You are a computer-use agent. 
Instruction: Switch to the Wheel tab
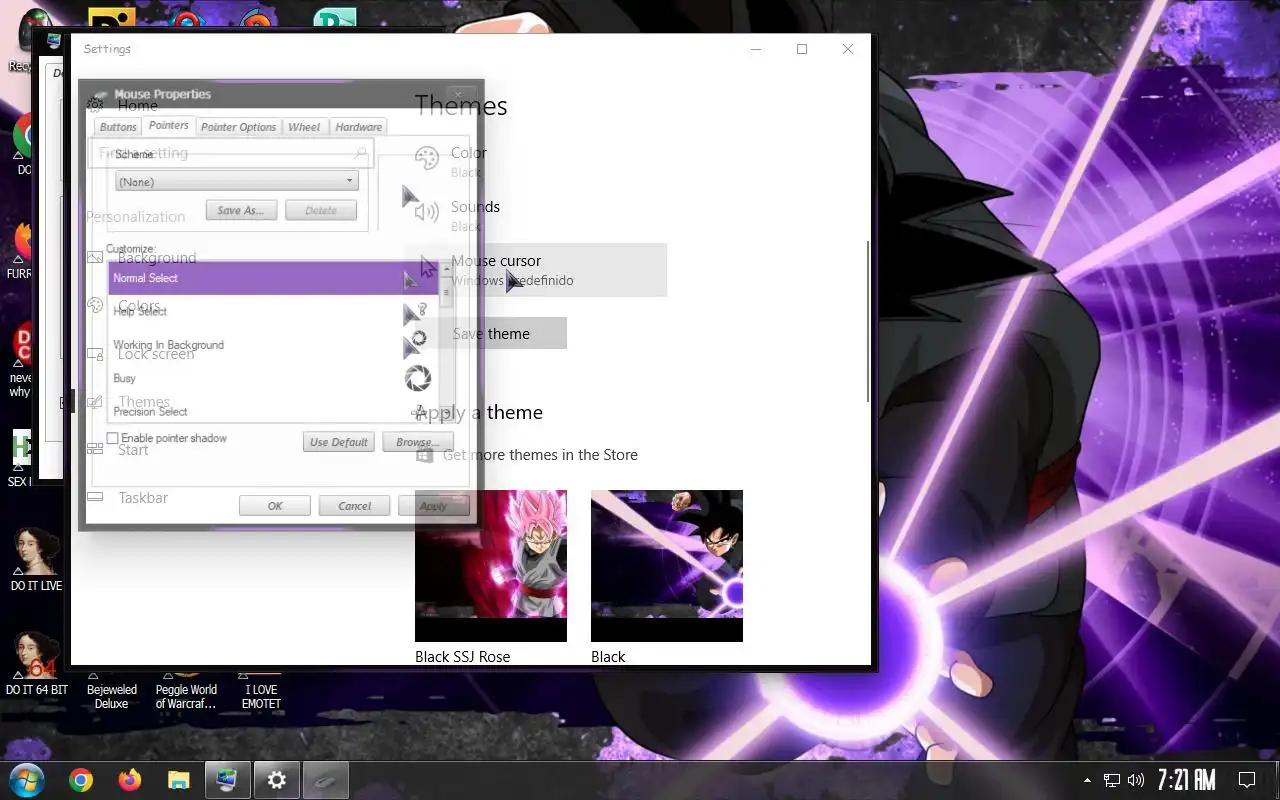(x=304, y=127)
